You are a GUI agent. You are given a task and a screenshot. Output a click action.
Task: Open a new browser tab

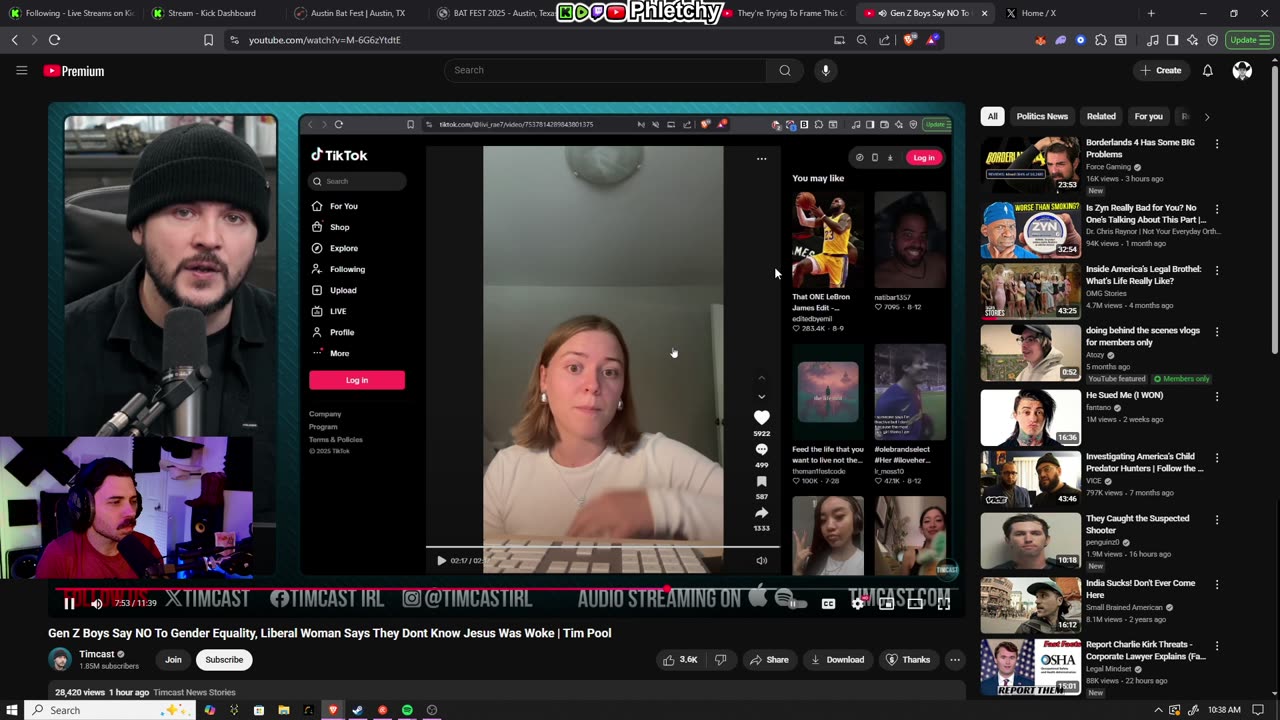(x=1151, y=13)
